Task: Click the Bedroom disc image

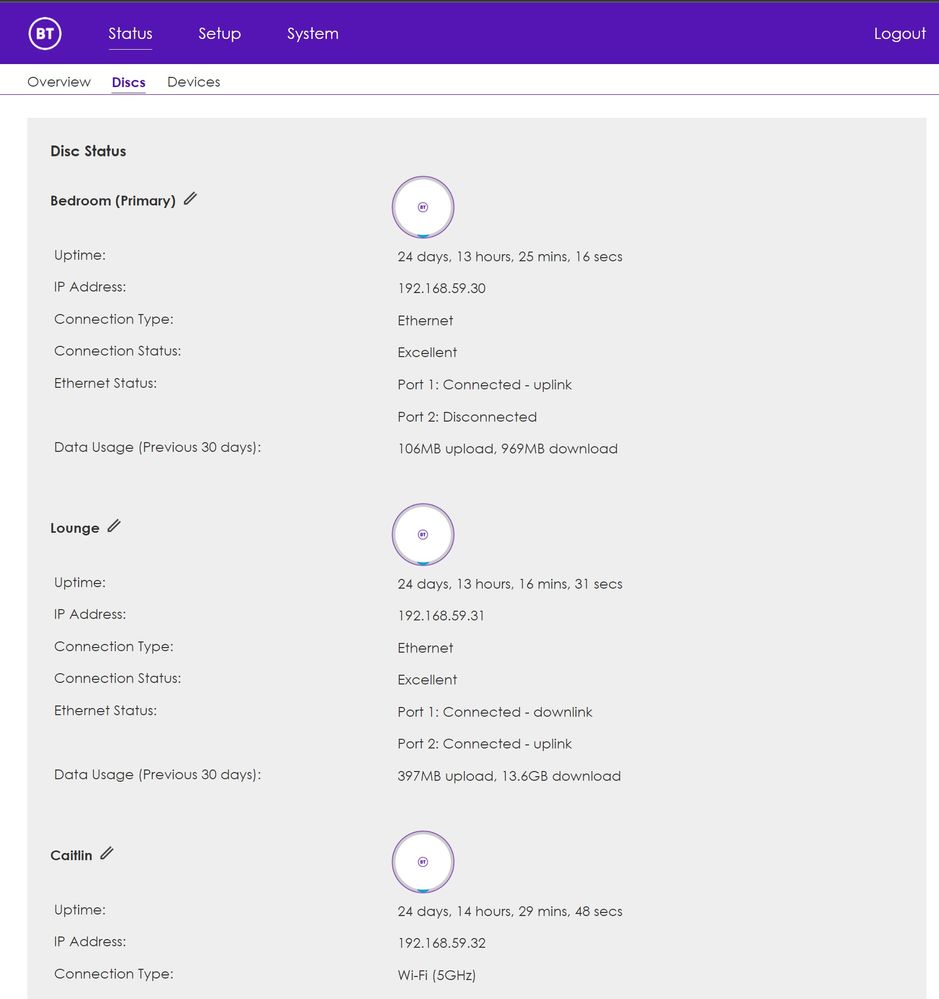Action: pos(422,207)
